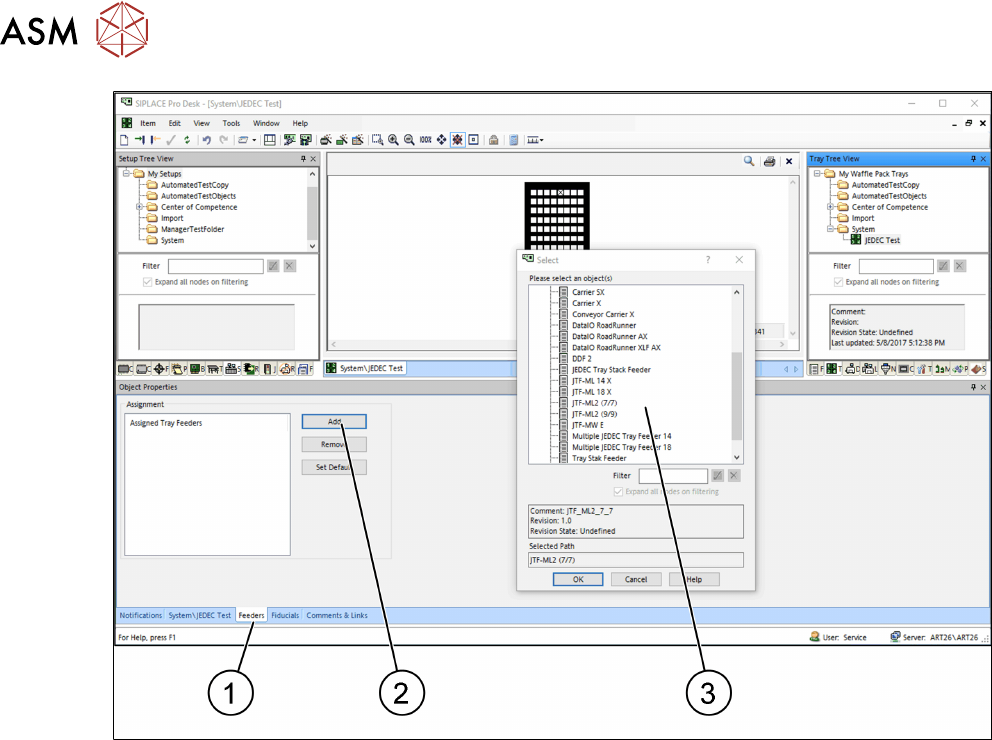992x740 pixels.
Task: Toggle Expand all nodes in Tray Tree View
Action: pyautogui.click(x=838, y=282)
